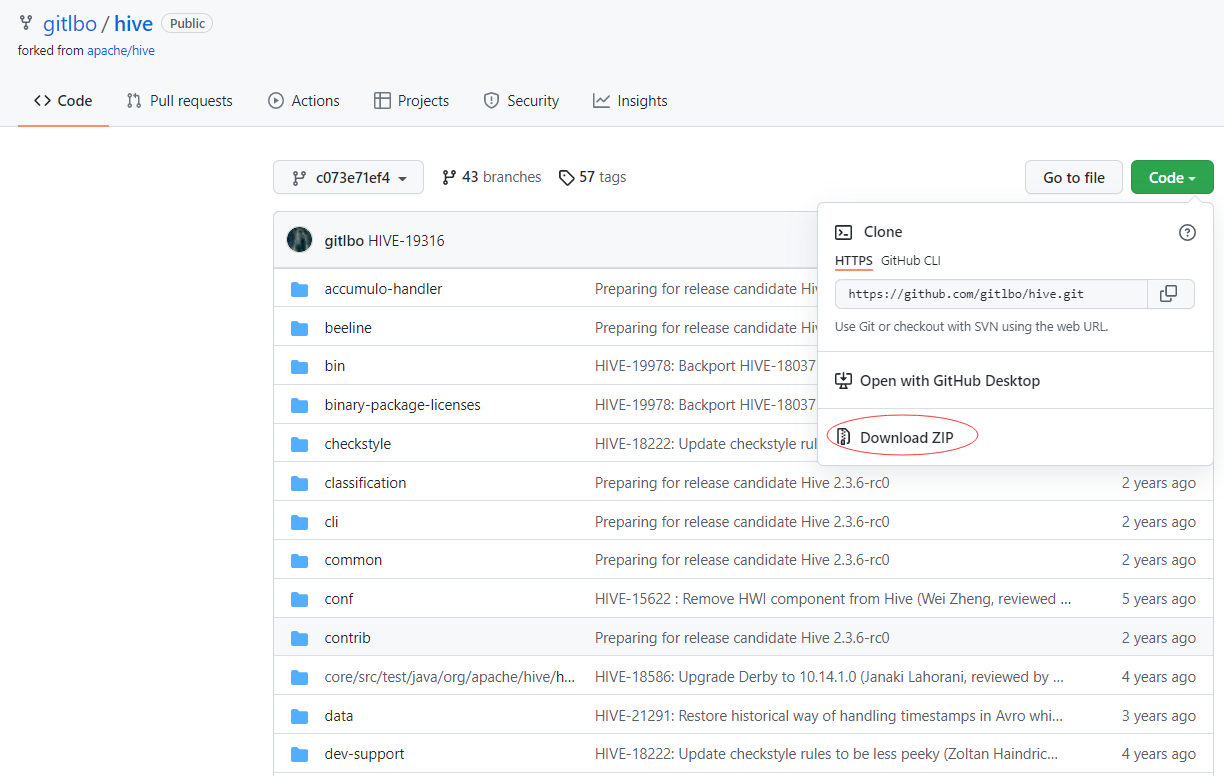
Task: Open the classification folder
Action: coord(365,483)
